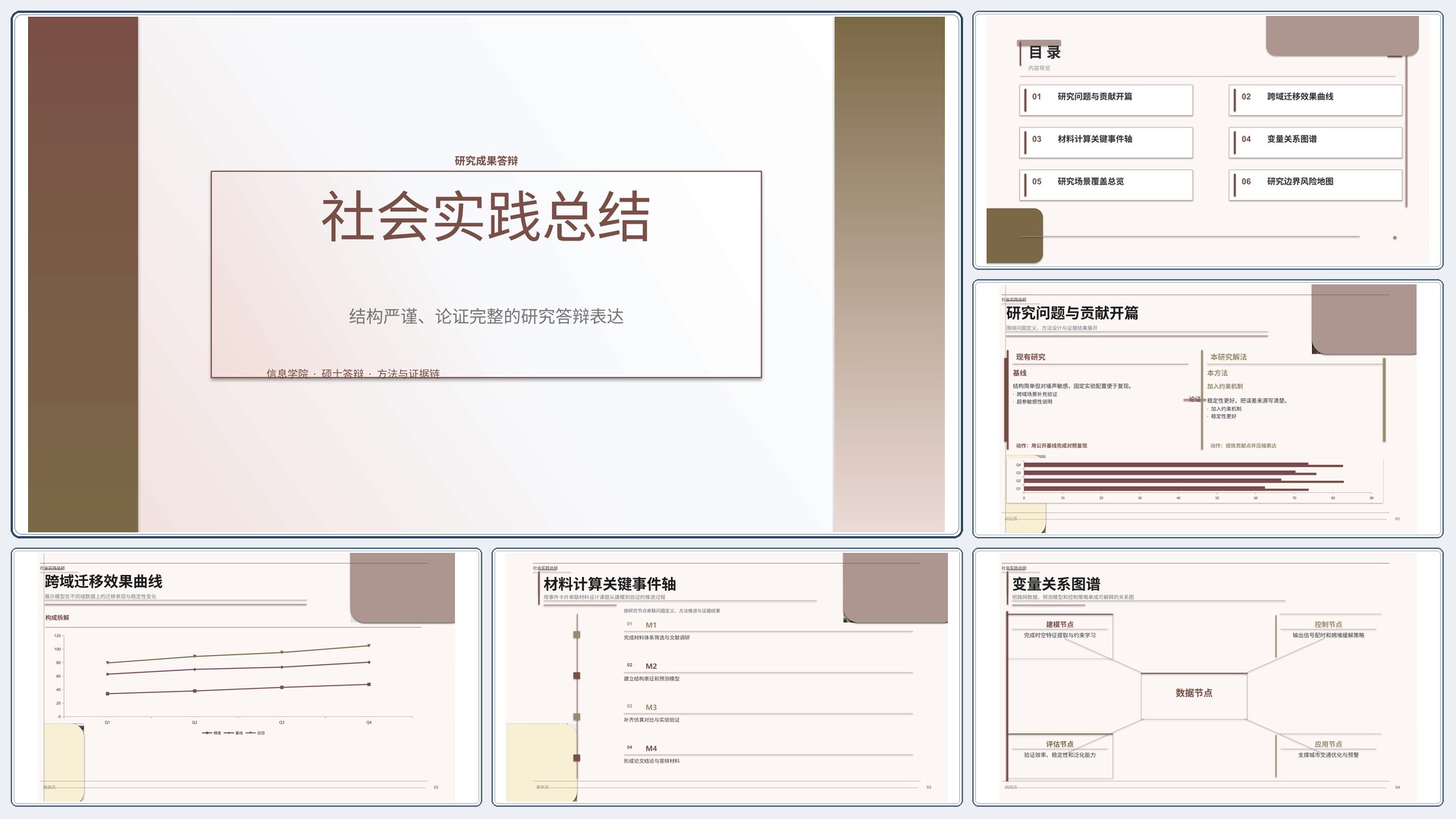
Task: Click the 基线 subheading
Action: click(x=1019, y=373)
